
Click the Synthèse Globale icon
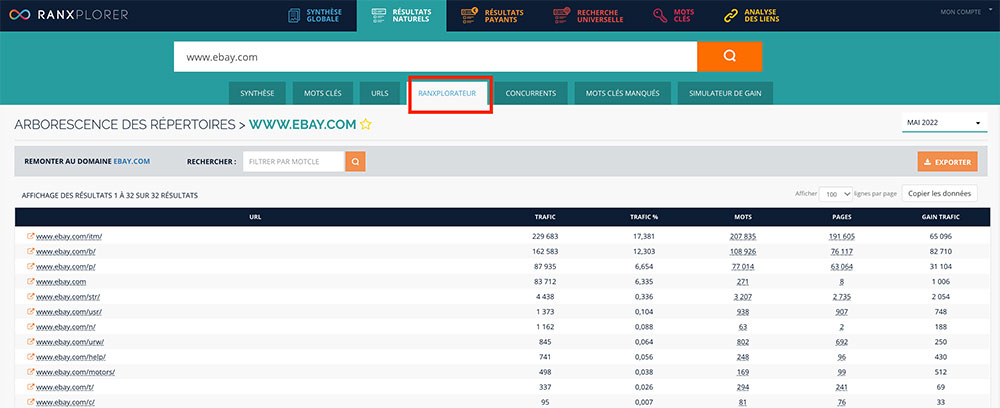click(x=294, y=16)
